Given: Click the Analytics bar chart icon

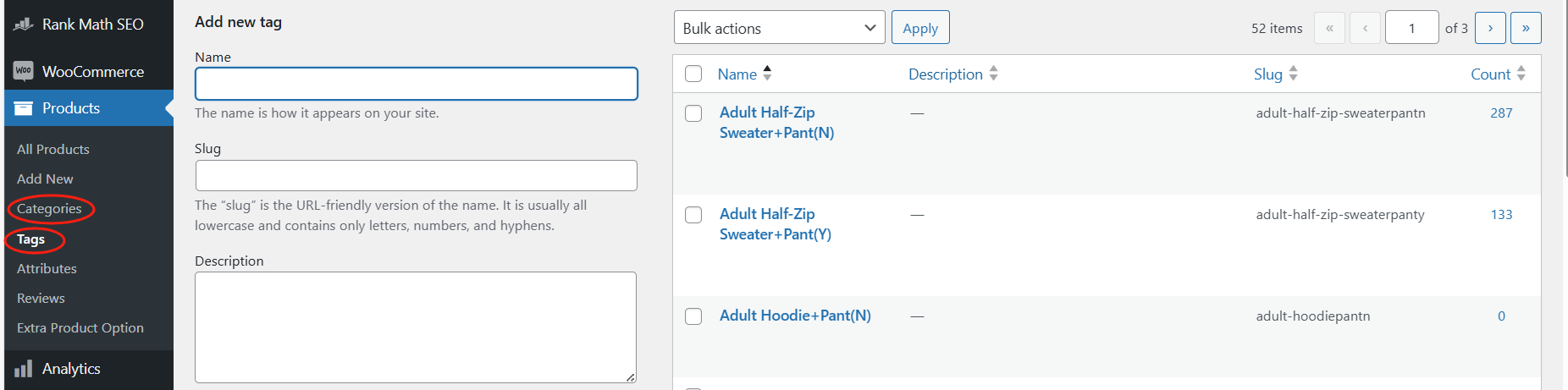Looking at the screenshot, I should [x=24, y=369].
